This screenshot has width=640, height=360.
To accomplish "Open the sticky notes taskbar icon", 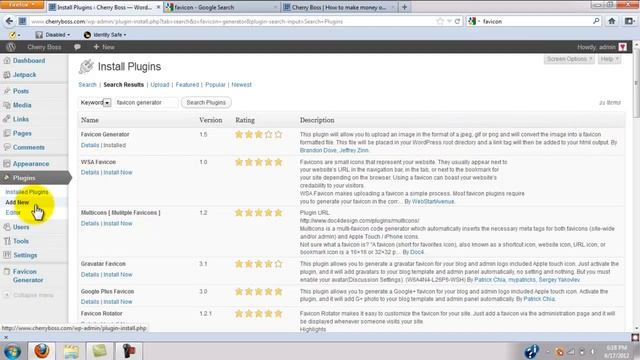I will click(x=99, y=351).
